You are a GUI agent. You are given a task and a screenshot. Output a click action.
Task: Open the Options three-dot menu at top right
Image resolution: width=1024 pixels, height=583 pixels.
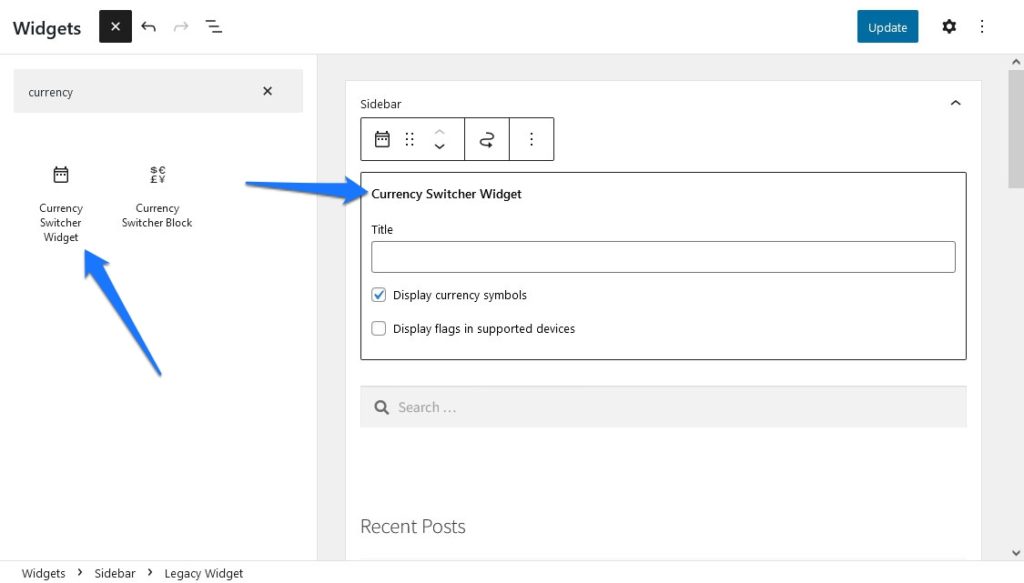pyautogui.click(x=982, y=27)
